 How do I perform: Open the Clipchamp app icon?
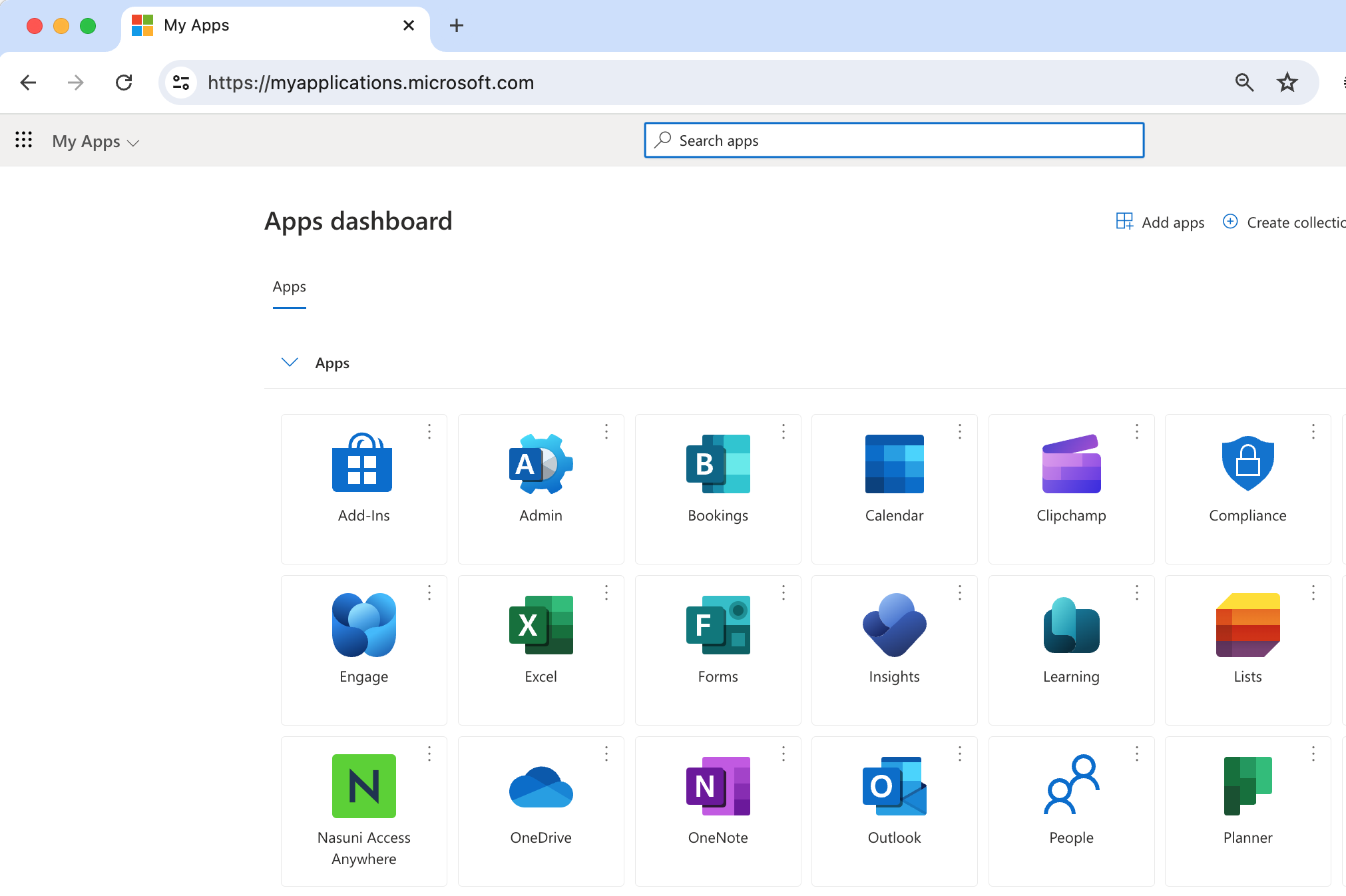tap(1071, 464)
